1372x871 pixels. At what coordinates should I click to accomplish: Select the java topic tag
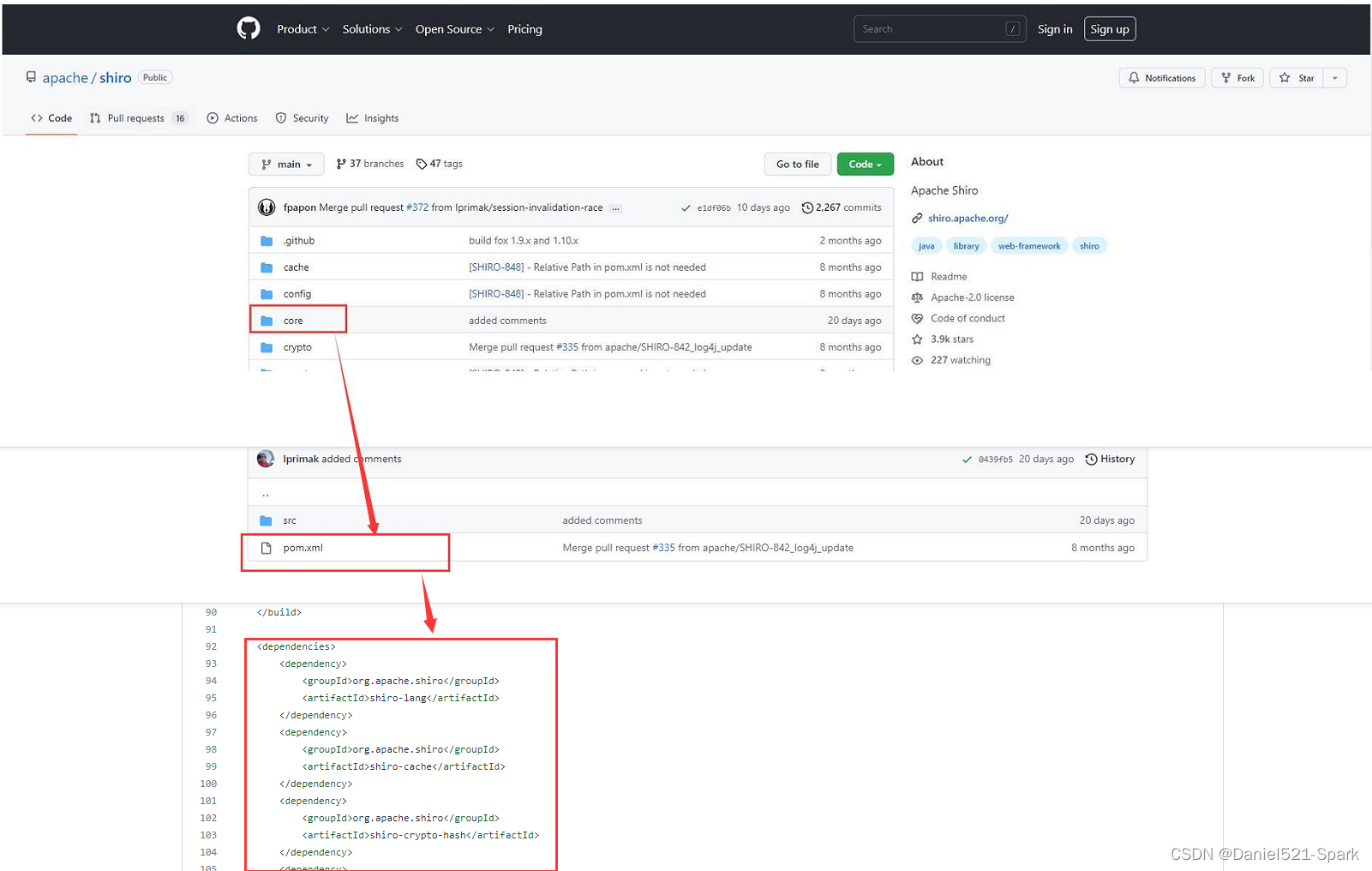(x=926, y=246)
